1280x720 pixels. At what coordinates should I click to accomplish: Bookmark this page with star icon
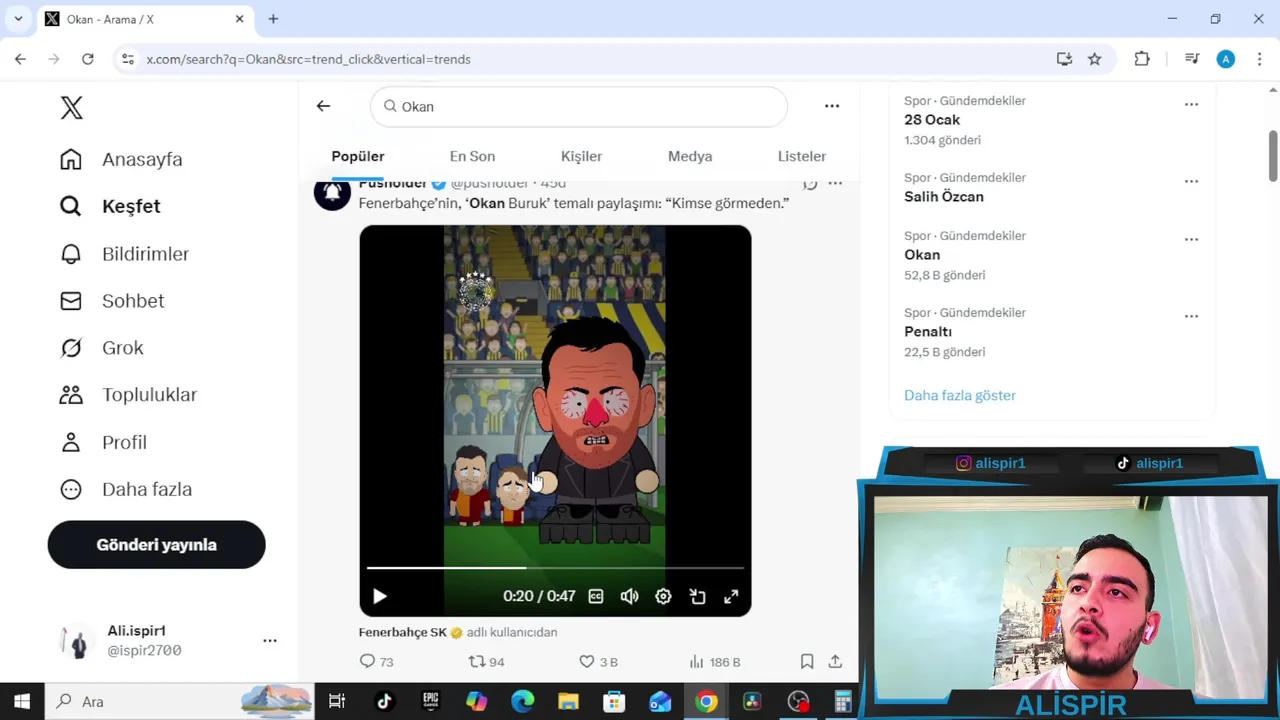1095,59
